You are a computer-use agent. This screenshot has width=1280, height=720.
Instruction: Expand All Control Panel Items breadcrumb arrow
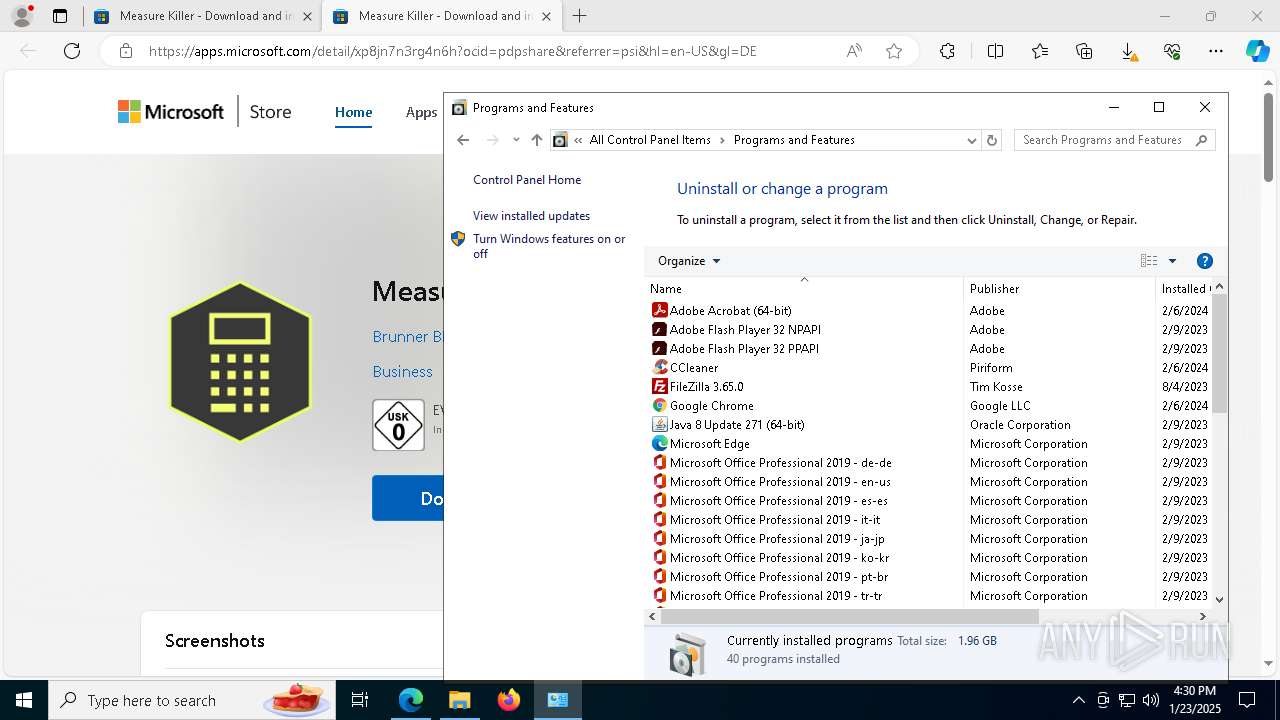pyautogui.click(x=722, y=140)
